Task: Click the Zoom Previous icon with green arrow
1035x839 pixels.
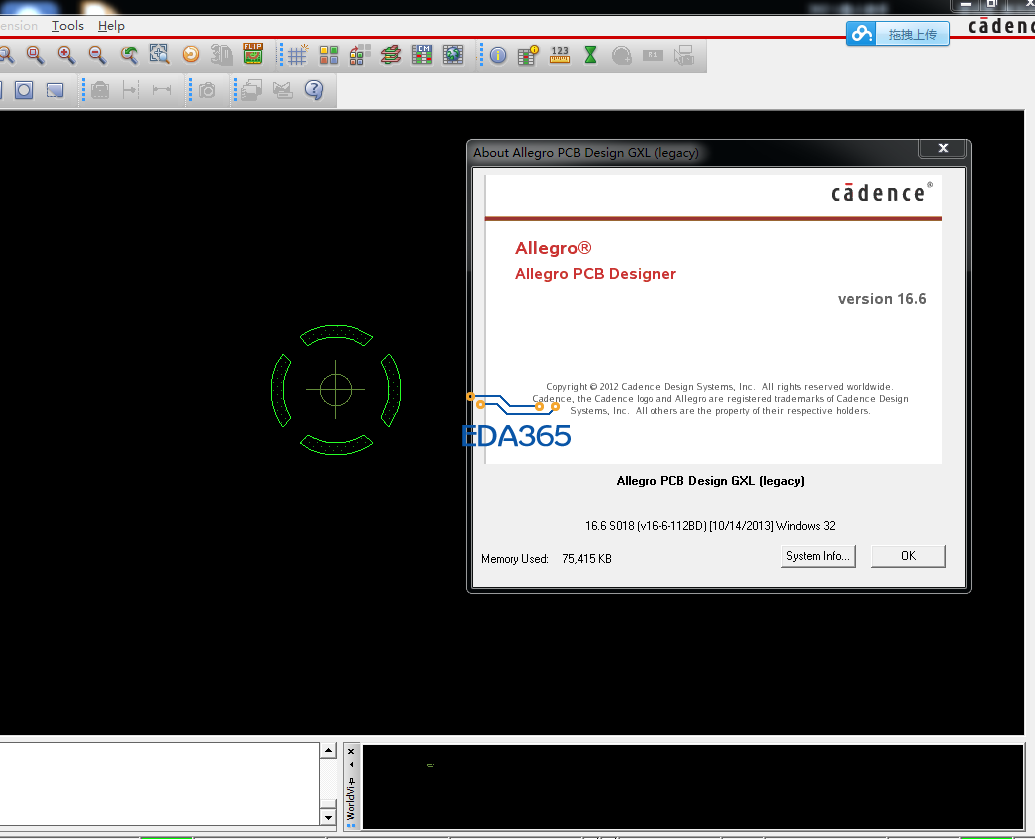Action: (x=129, y=55)
